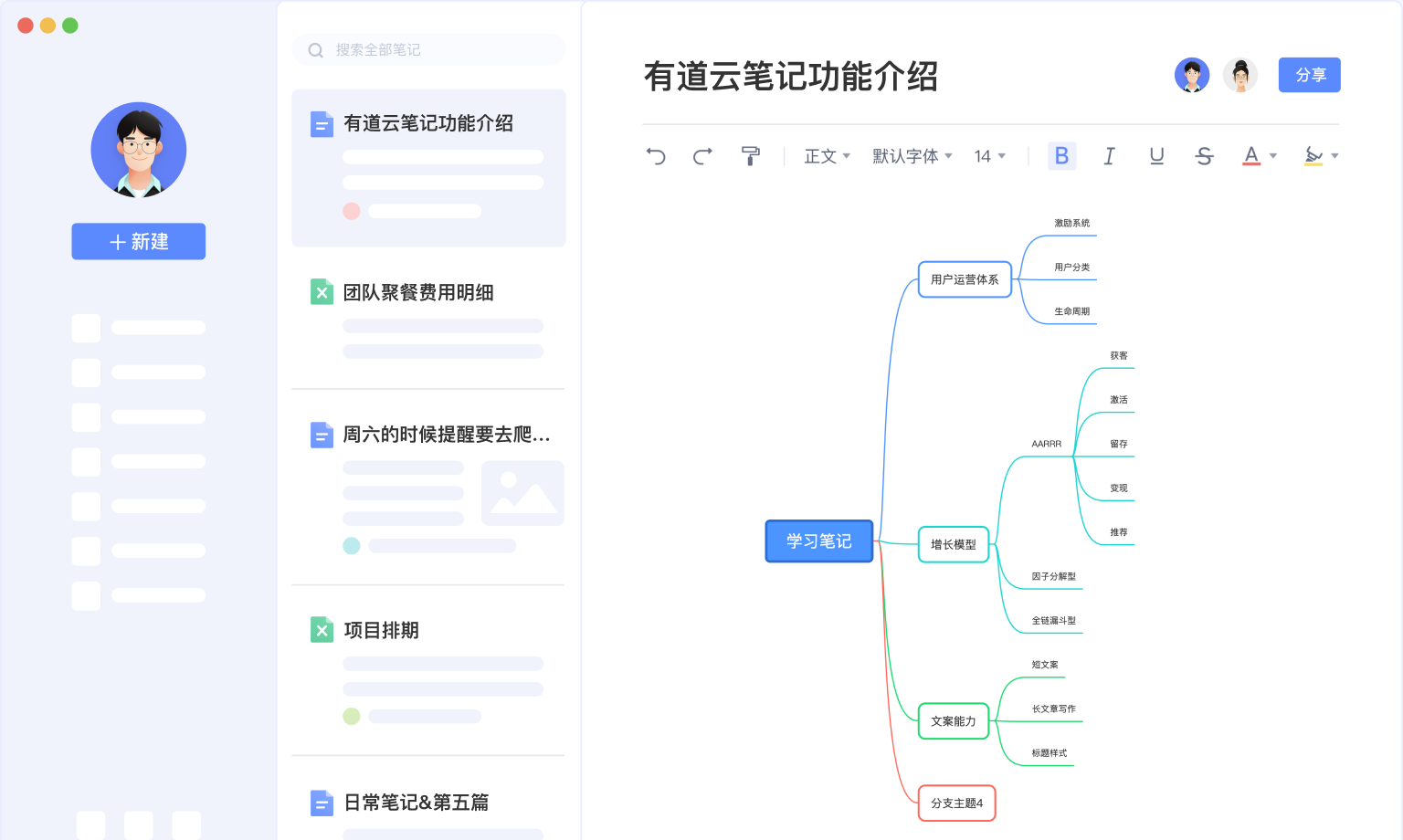Click the 分享 share button
The height and width of the screenshot is (840, 1403).
[1310, 75]
